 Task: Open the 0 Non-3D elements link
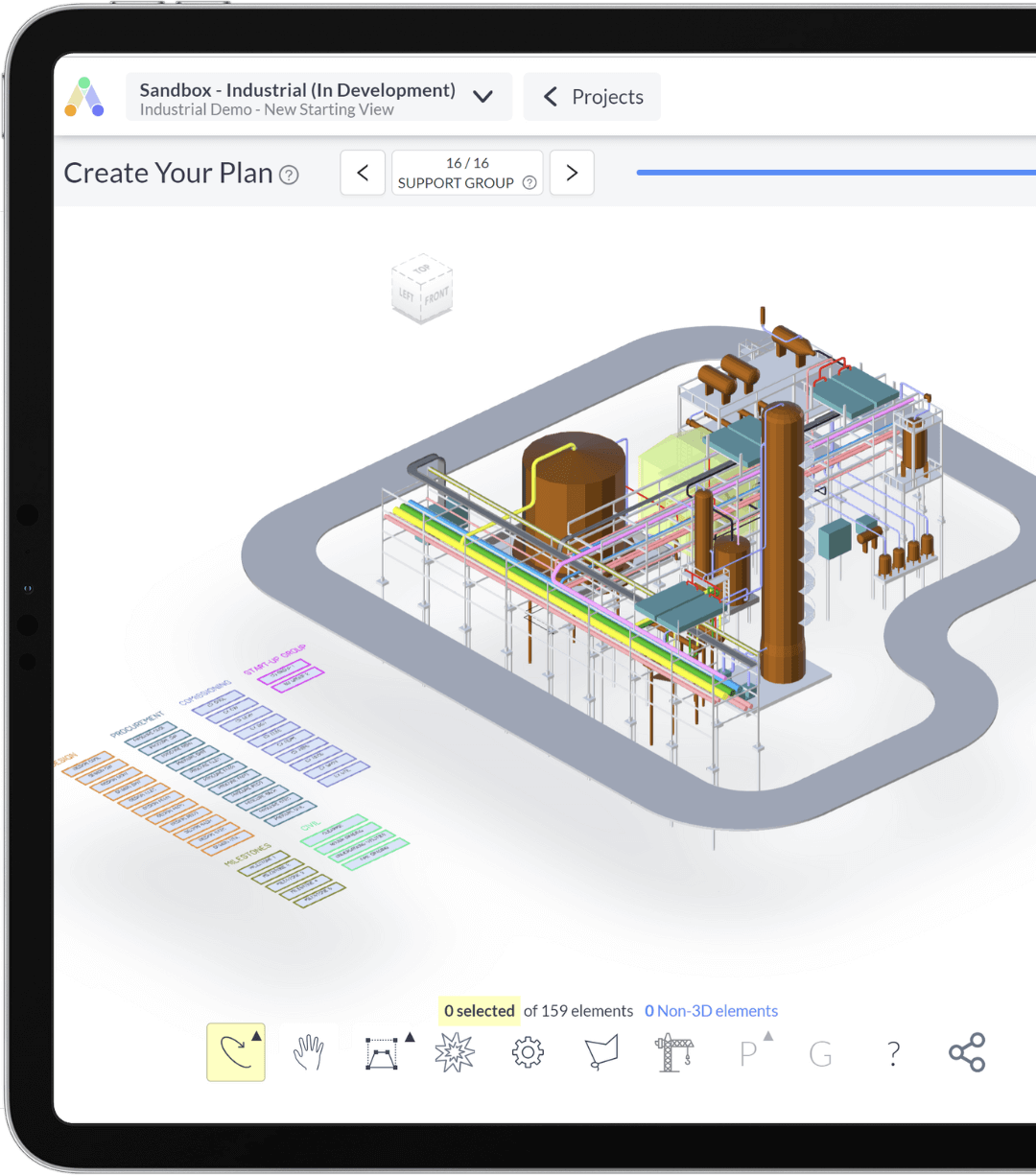click(711, 1010)
